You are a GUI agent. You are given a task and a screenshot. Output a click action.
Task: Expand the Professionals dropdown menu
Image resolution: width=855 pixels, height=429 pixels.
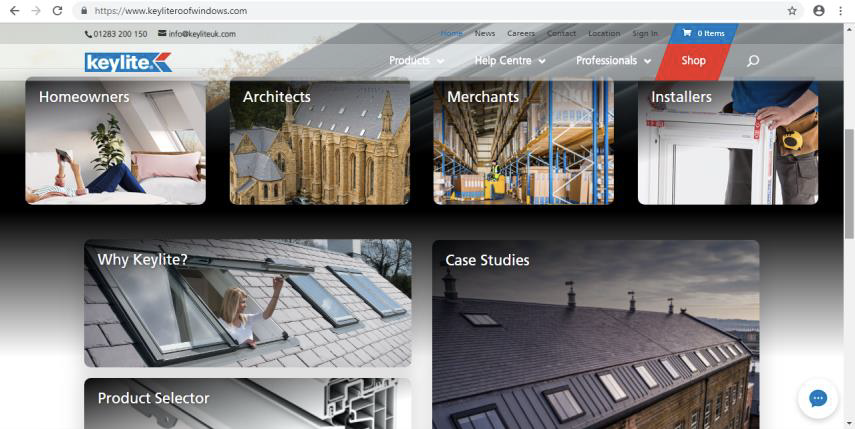(613, 61)
